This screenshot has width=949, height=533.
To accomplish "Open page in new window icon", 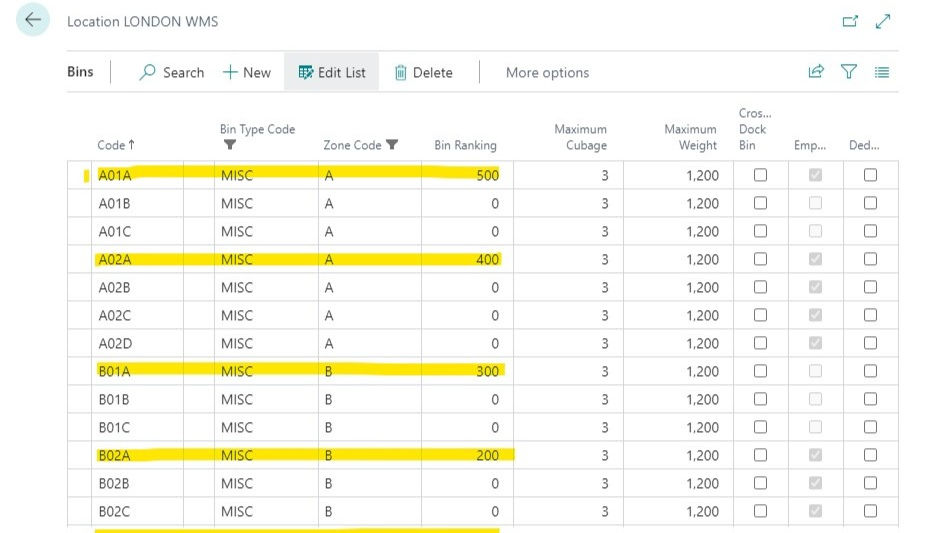I will (x=850, y=21).
